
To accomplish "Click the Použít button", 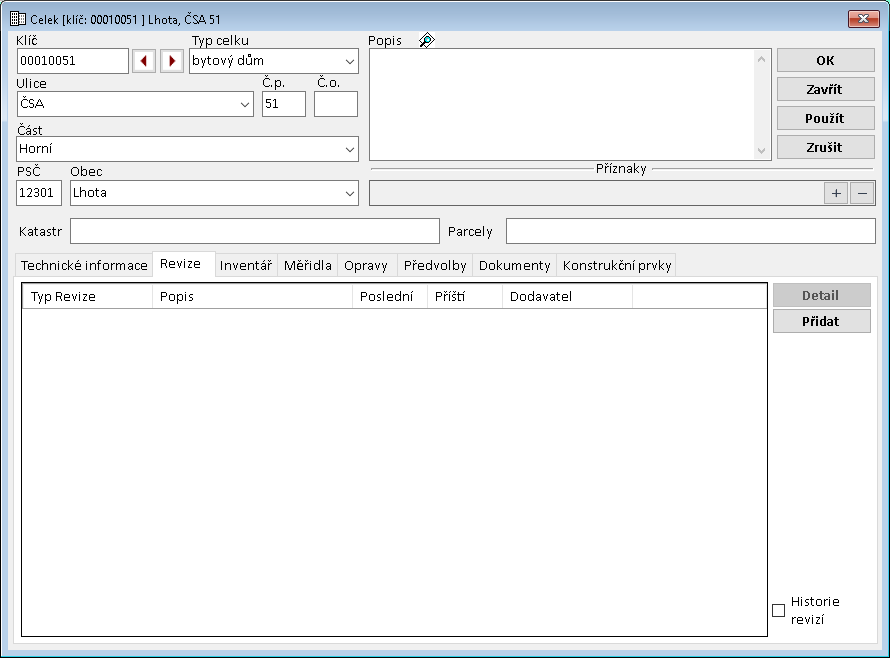I will (825, 118).
